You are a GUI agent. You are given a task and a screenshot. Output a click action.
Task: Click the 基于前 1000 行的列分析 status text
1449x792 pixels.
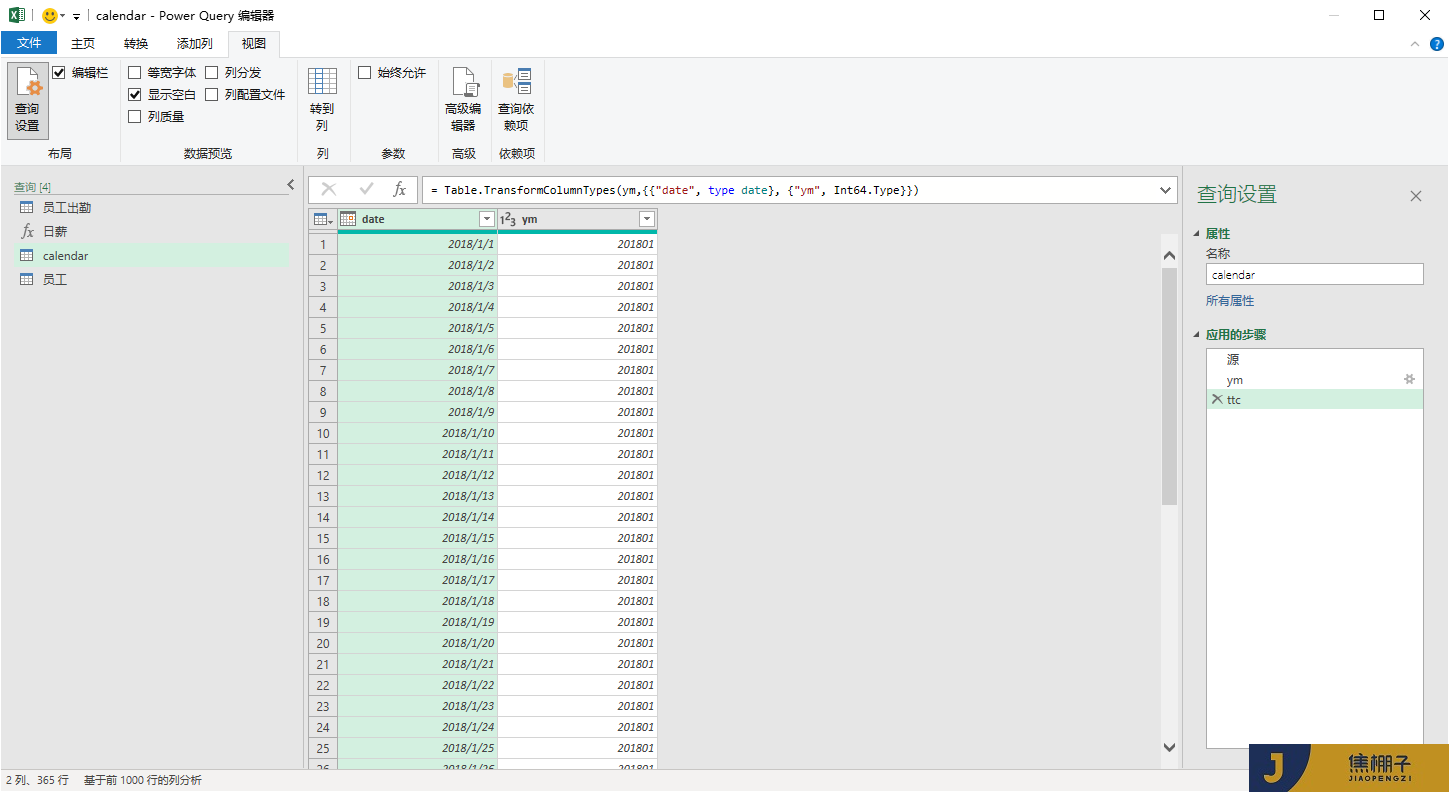click(x=142, y=780)
